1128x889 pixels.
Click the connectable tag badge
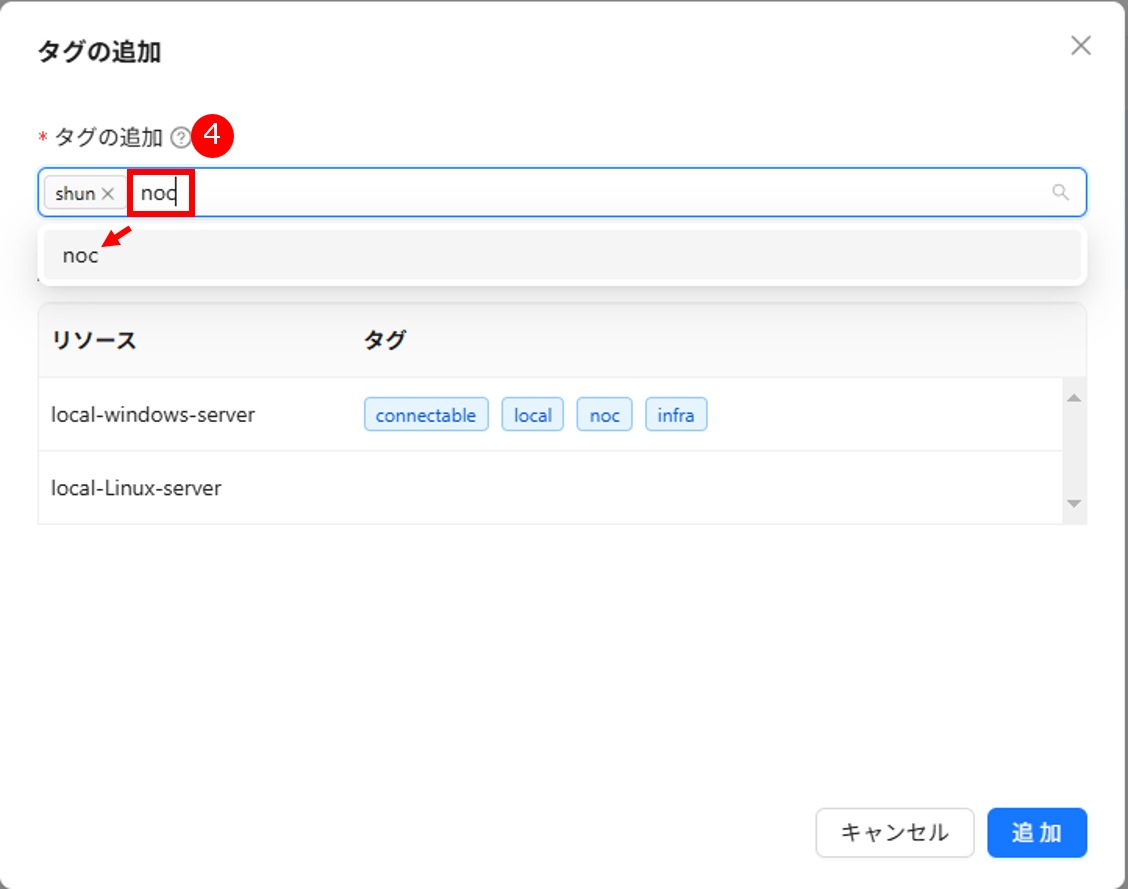click(x=426, y=415)
